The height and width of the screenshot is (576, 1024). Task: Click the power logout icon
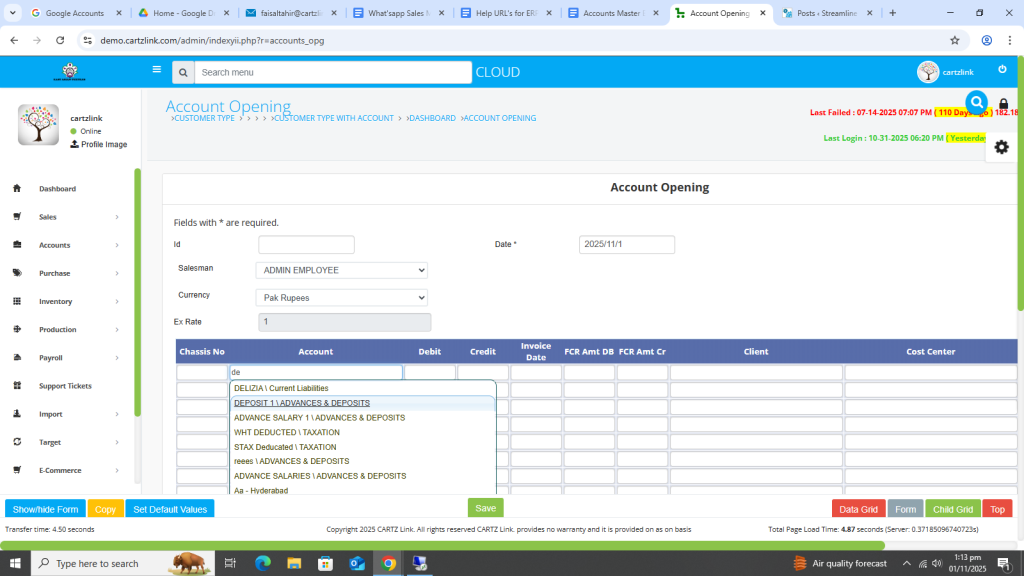click(1002, 70)
